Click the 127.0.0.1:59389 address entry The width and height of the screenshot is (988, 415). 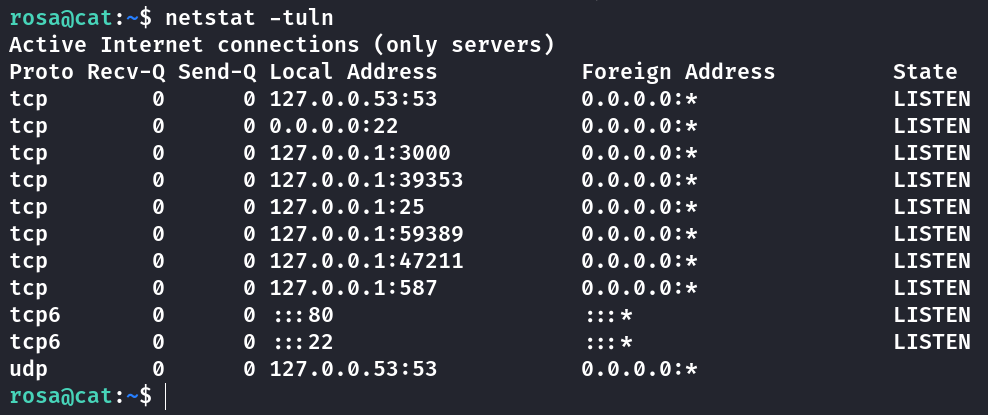[366, 234]
